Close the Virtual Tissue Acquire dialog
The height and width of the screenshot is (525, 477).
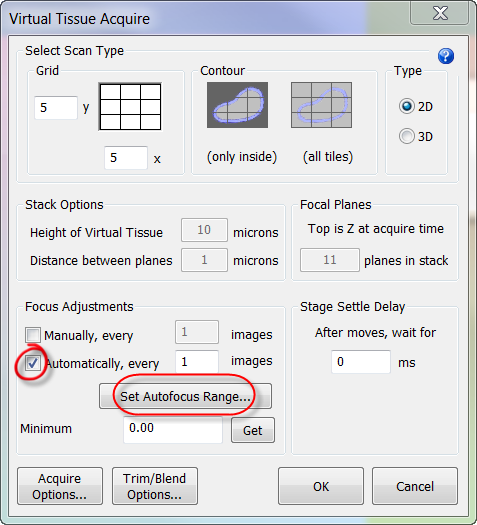(440, 13)
